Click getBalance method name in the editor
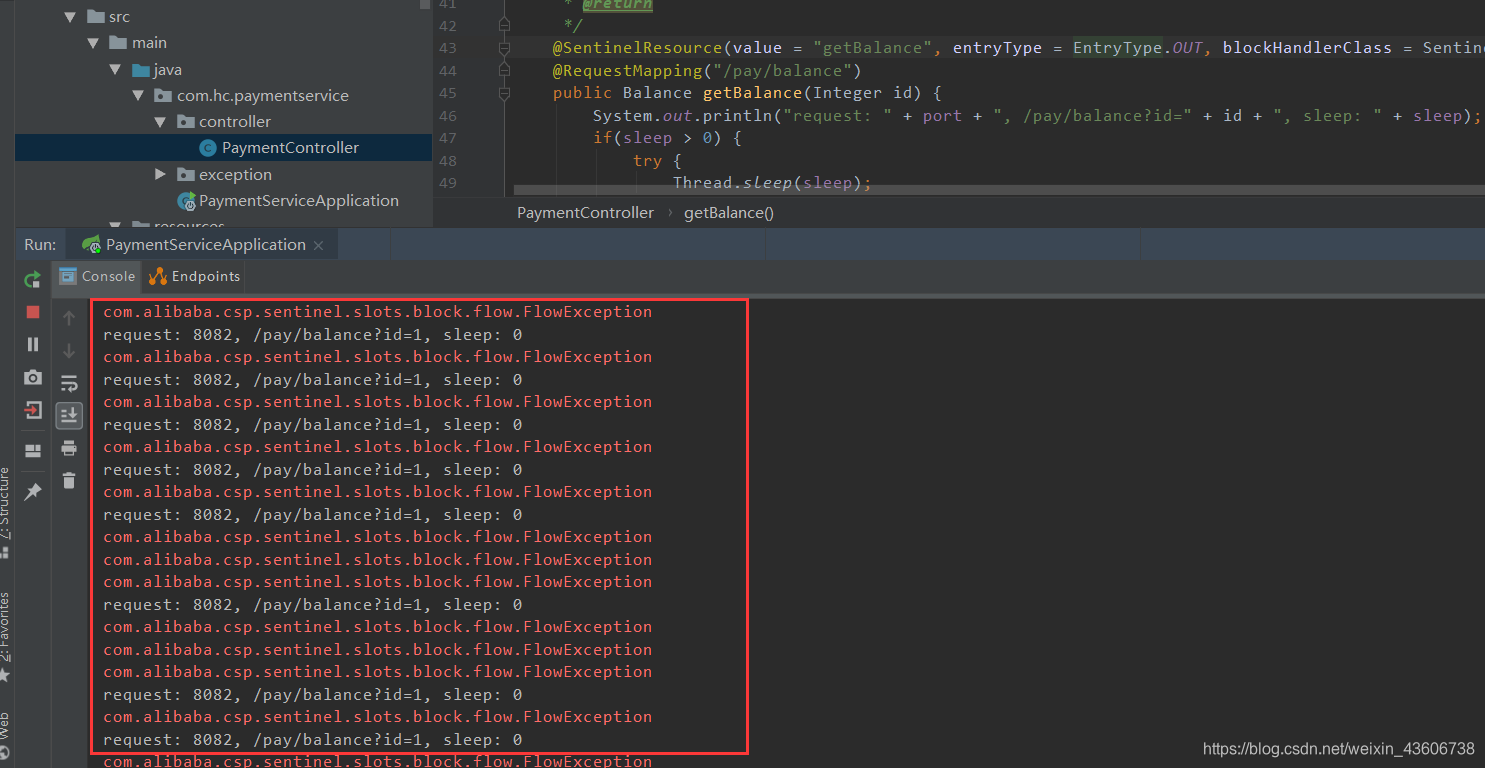This screenshot has width=1485, height=768. tap(753, 93)
